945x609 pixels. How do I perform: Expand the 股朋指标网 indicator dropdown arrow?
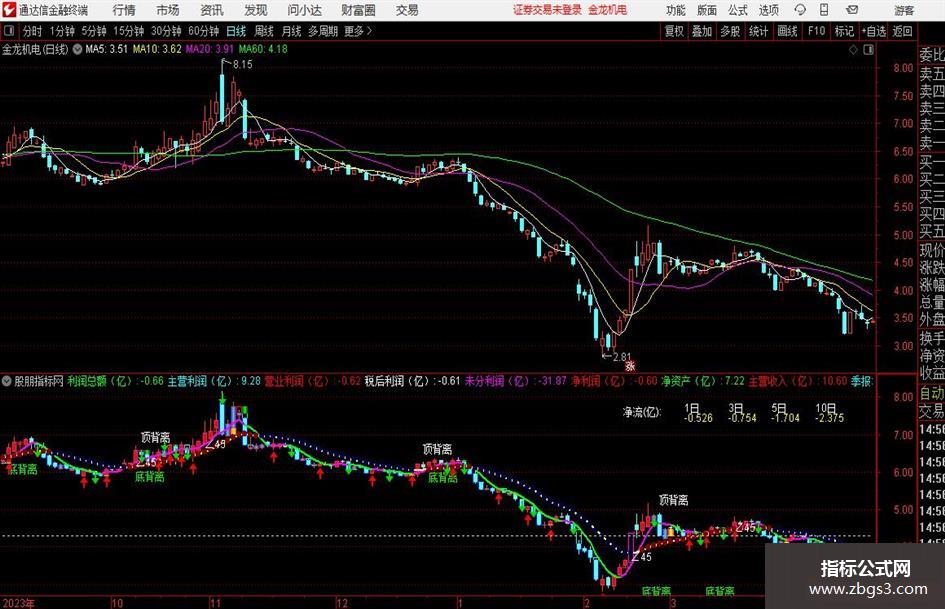[7, 381]
